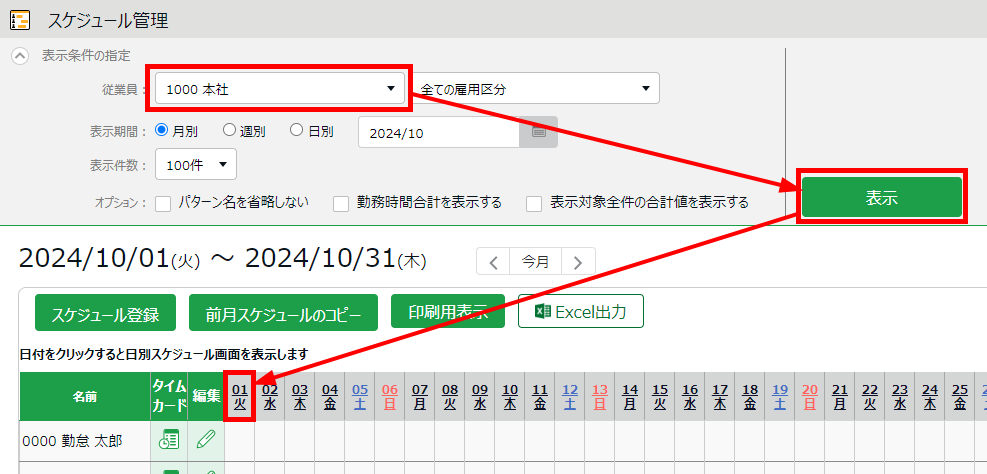Click the green 表示 button
The image size is (987, 474).
pos(881,197)
